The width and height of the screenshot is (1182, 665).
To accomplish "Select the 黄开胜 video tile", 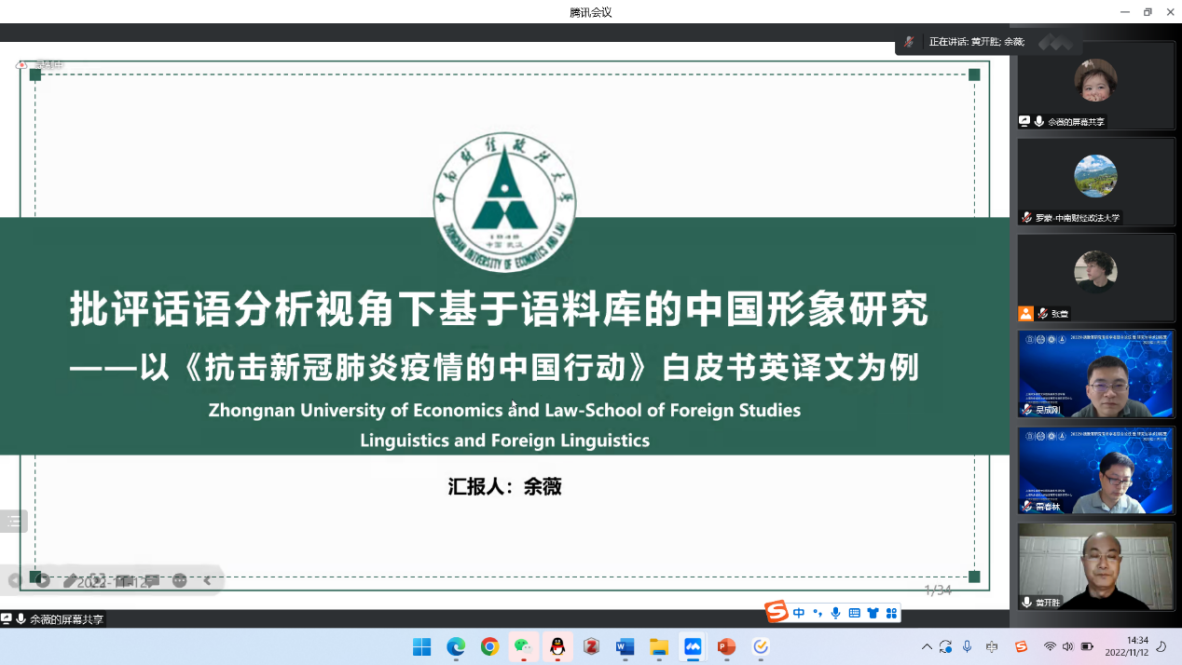I will [1096, 567].
